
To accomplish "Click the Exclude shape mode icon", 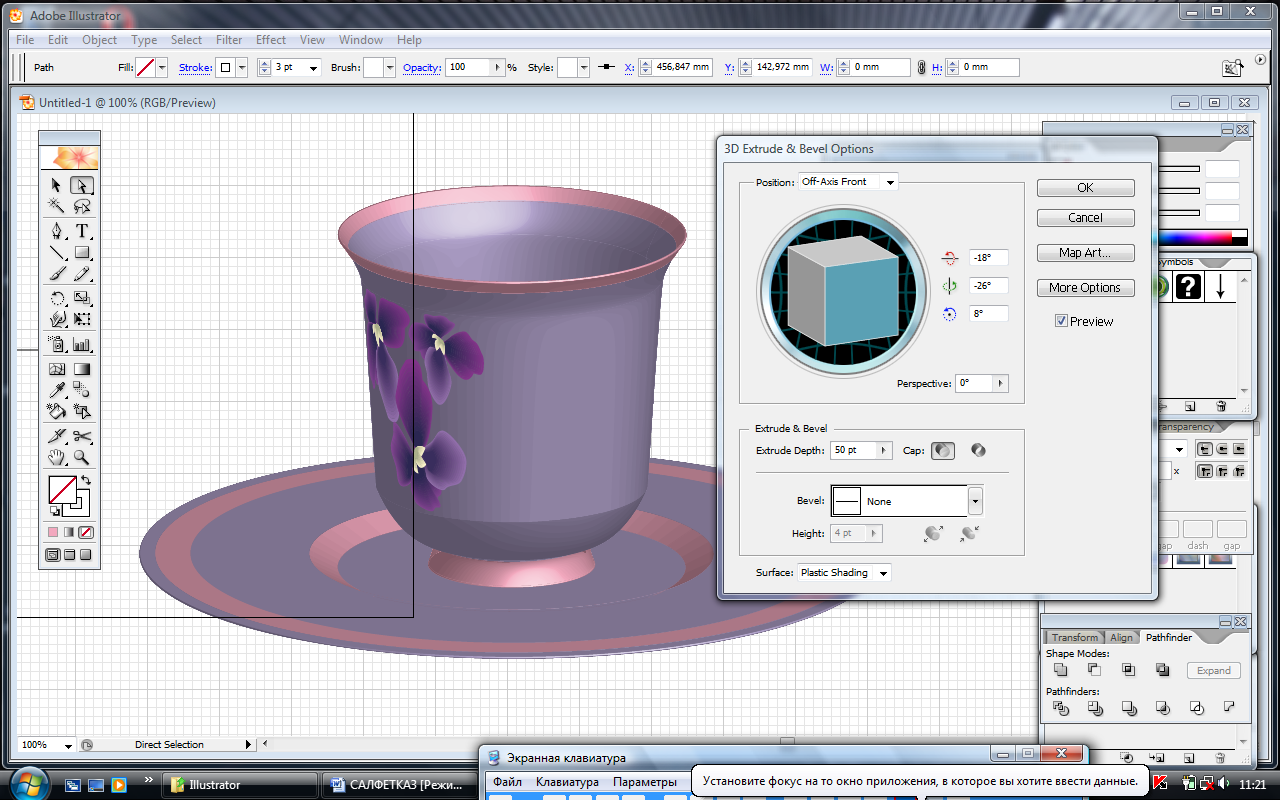I will 1162,670.
